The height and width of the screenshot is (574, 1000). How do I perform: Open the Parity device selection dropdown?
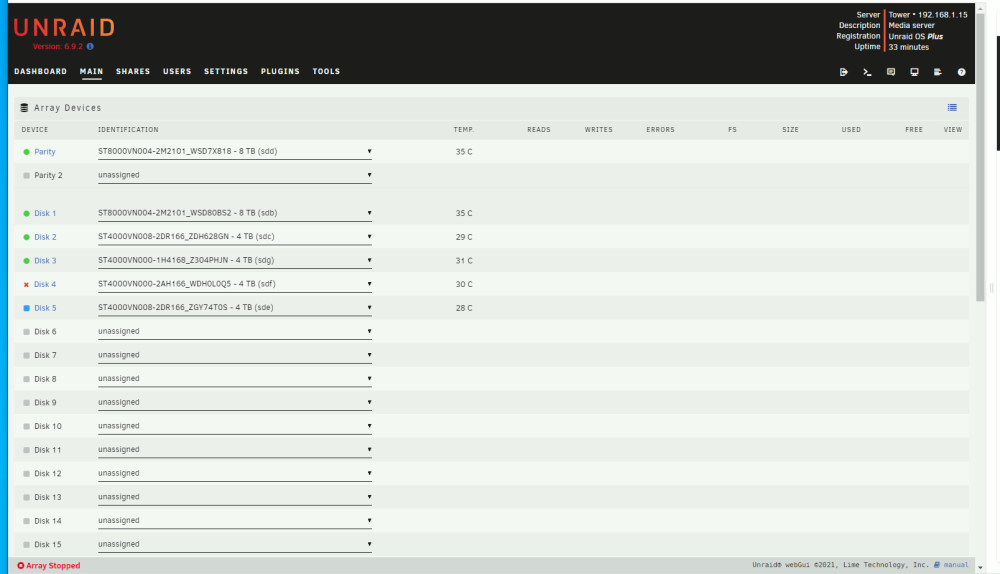pos(235,152)
